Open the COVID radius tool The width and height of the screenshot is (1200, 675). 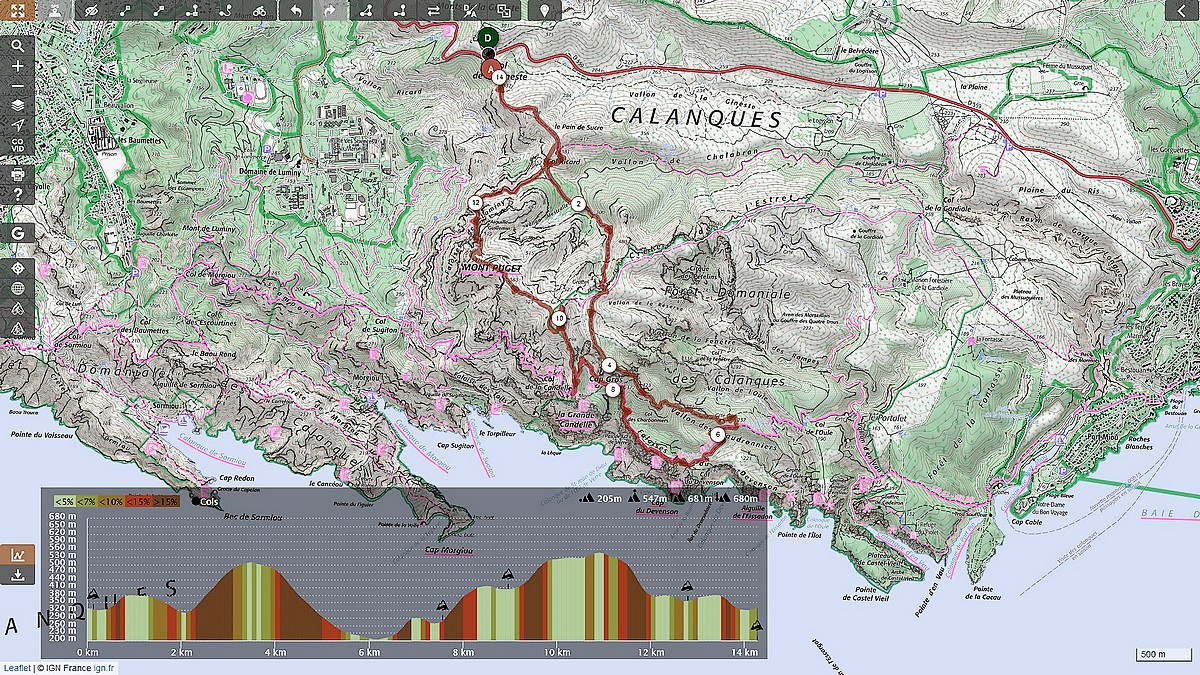[18, 146]
